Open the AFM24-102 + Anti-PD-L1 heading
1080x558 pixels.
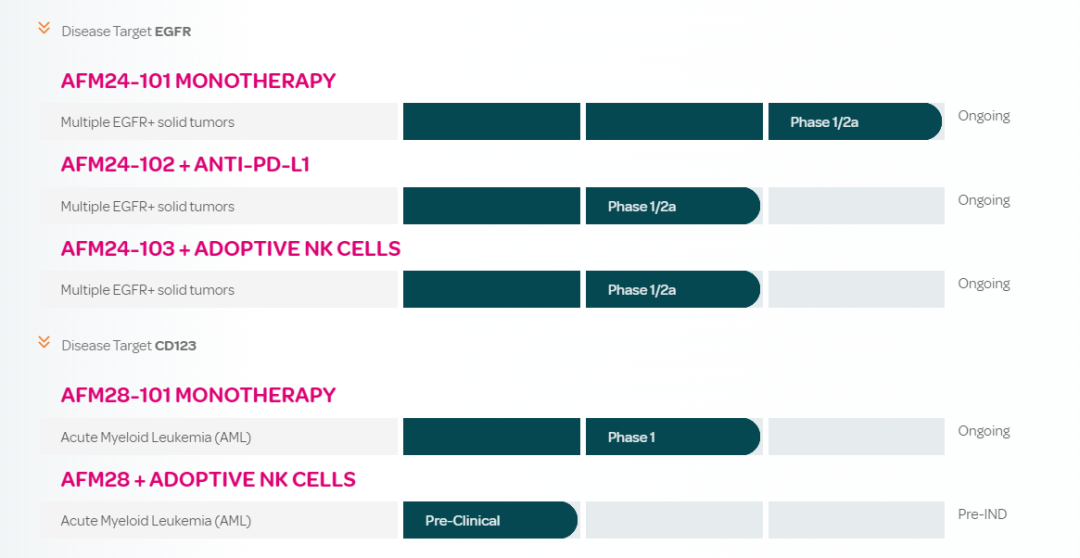(x=185, y=164)
